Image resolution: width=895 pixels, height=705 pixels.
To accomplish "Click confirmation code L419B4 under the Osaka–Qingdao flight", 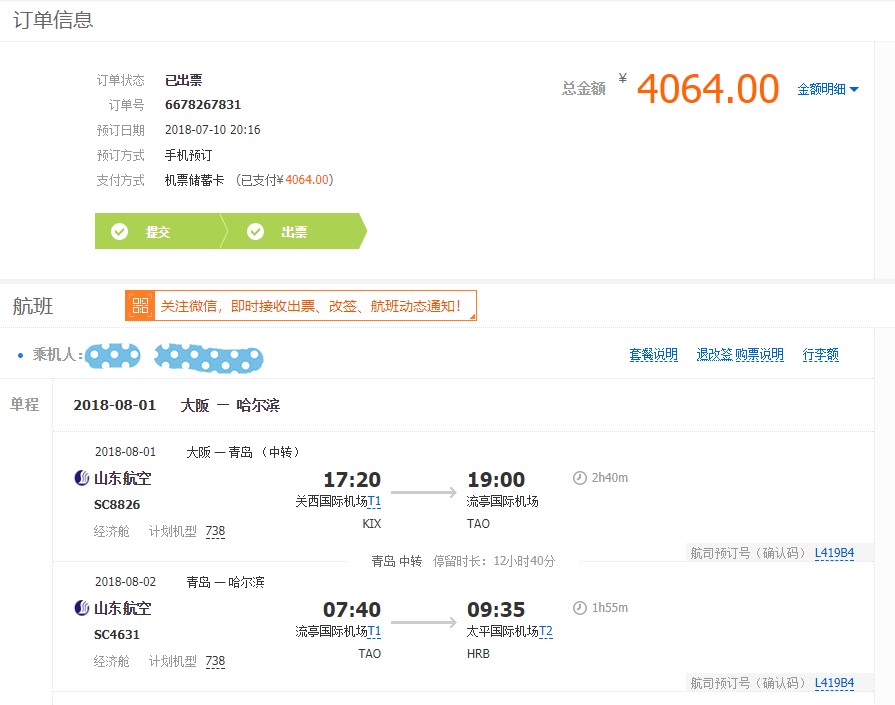I will pos(834,553).
